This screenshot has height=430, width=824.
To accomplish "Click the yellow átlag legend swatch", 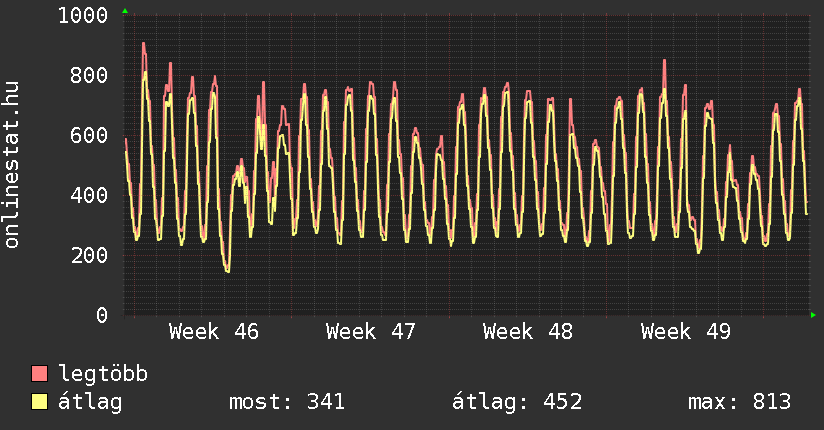I will pos(40,402).
